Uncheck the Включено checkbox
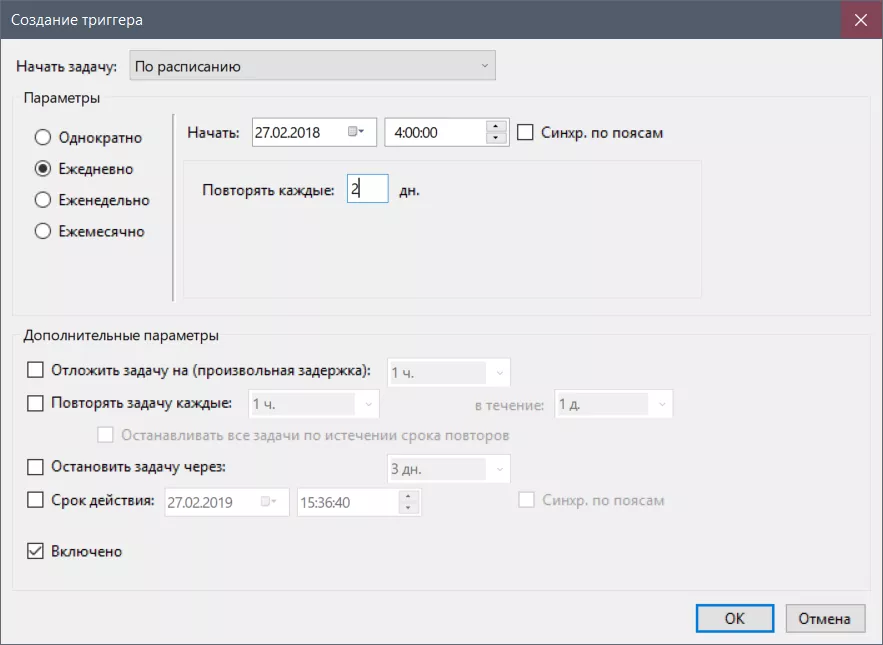 click(x=36, y=552)
